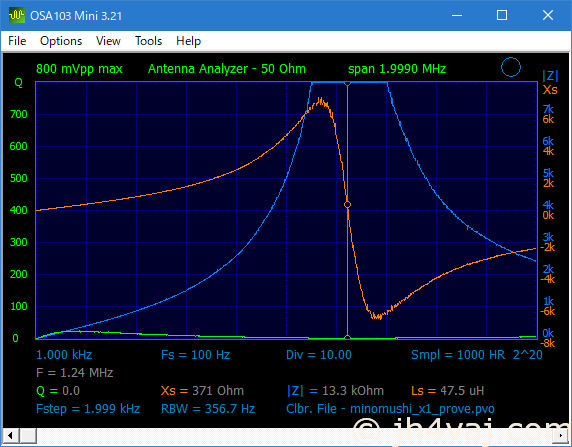Image resolution: width=572 pixels, height=447 pixels.
Task: Open the Help menu
Action: click(x=188, y=41)
